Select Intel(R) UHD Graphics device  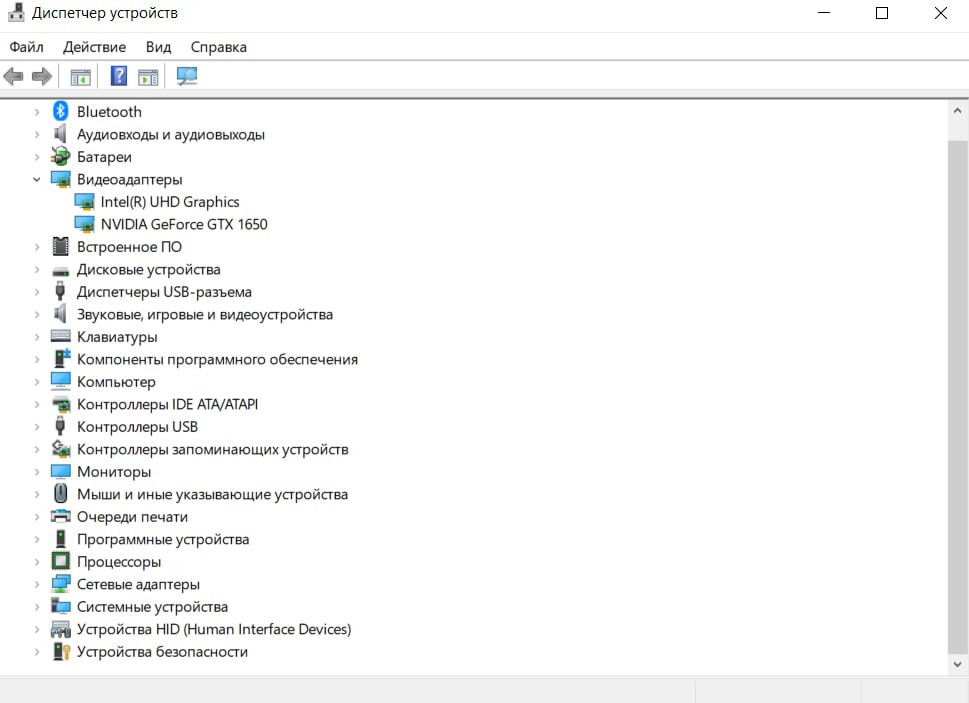pos(170,202)
